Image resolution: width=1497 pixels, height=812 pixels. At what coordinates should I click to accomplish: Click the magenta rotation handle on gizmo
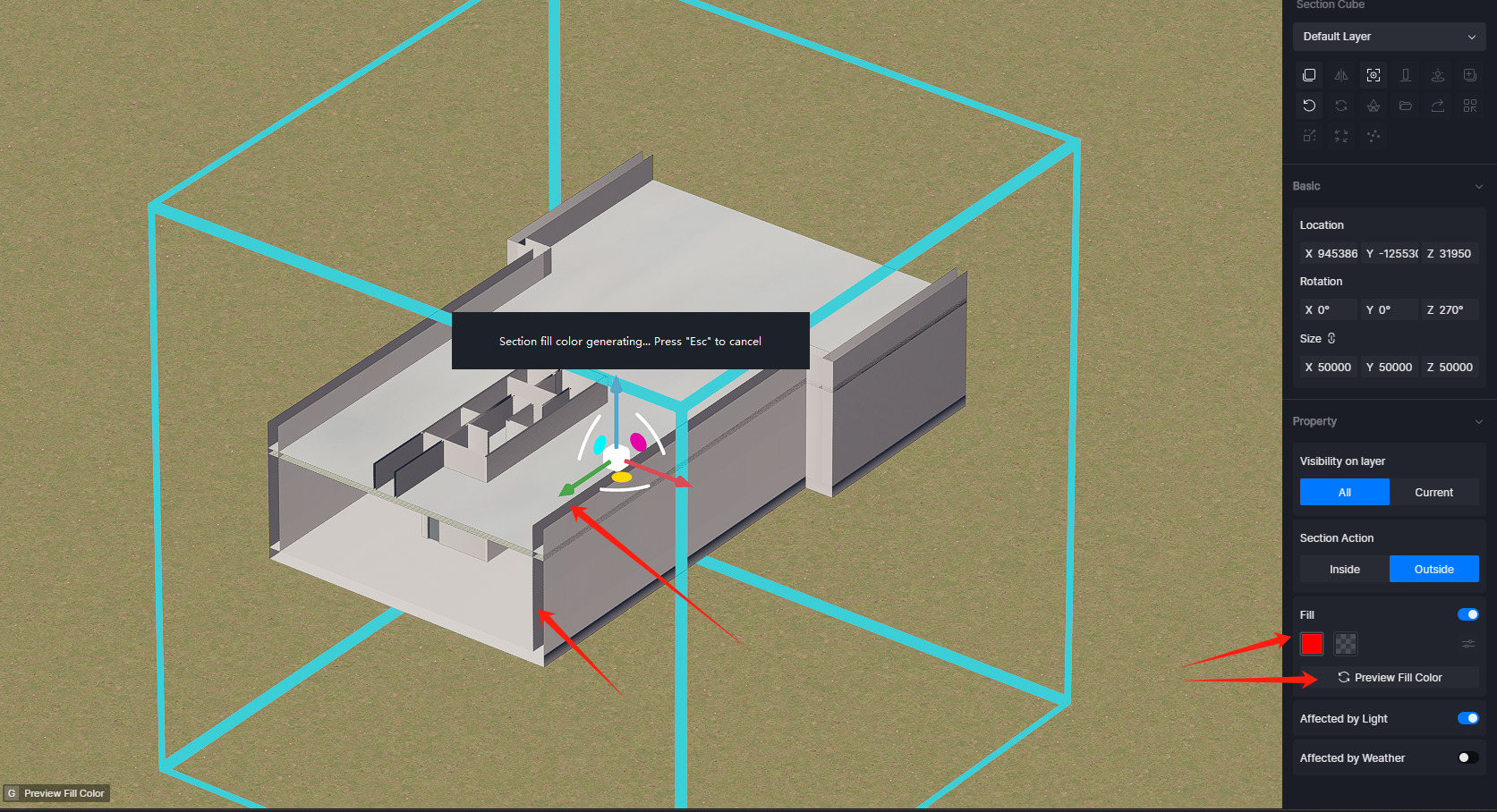638,441
